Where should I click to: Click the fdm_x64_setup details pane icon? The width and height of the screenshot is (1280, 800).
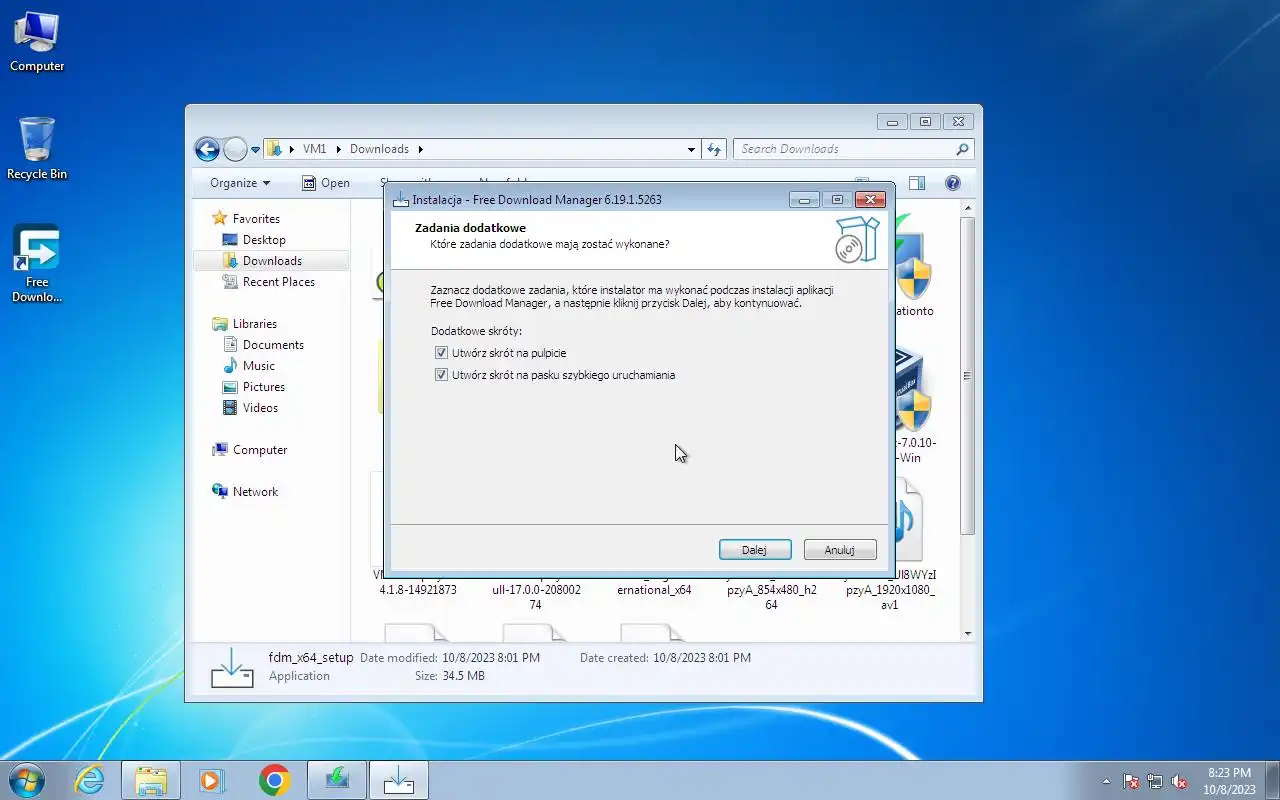(x=232, y=668)
